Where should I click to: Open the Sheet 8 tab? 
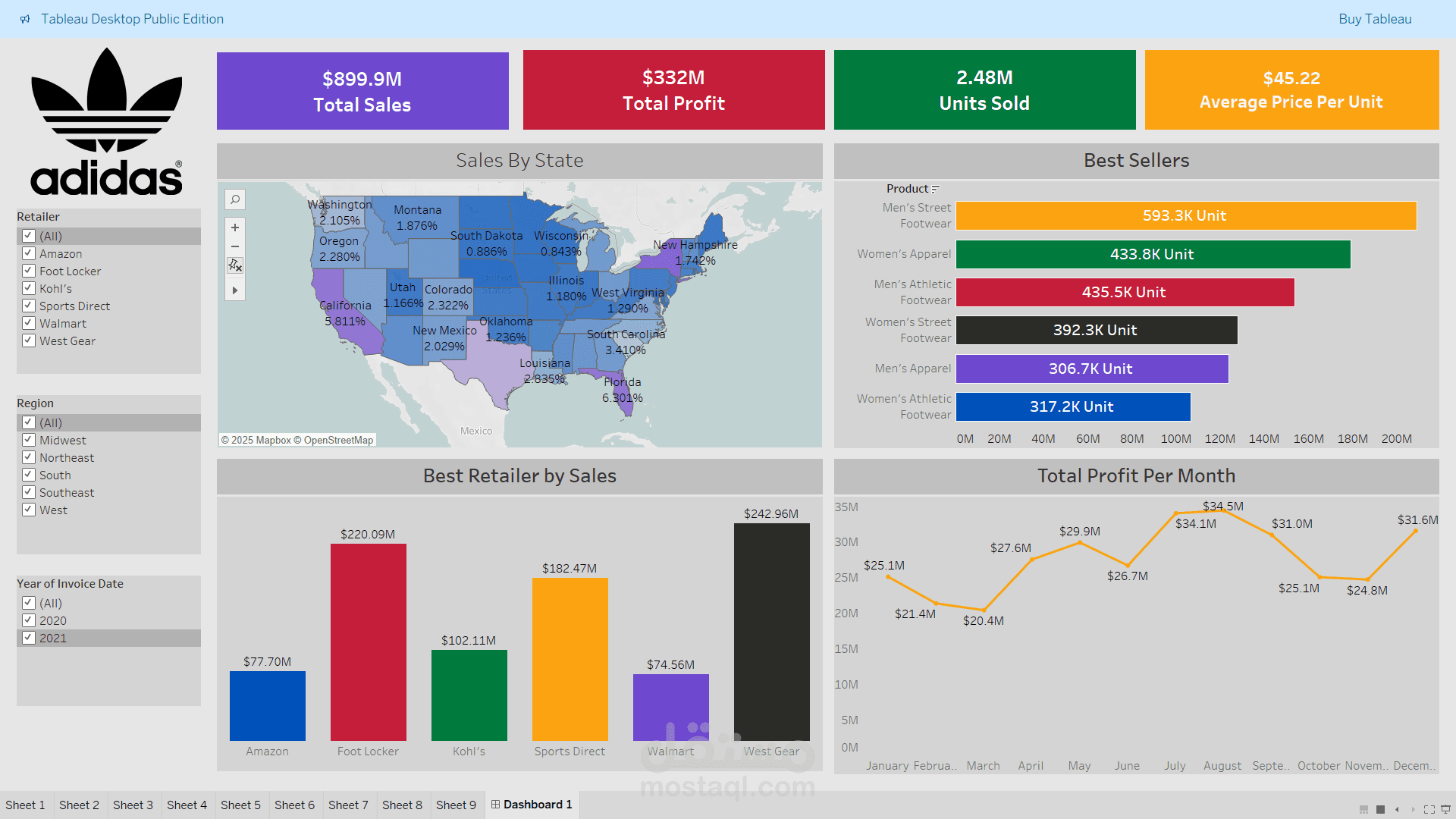402,805
